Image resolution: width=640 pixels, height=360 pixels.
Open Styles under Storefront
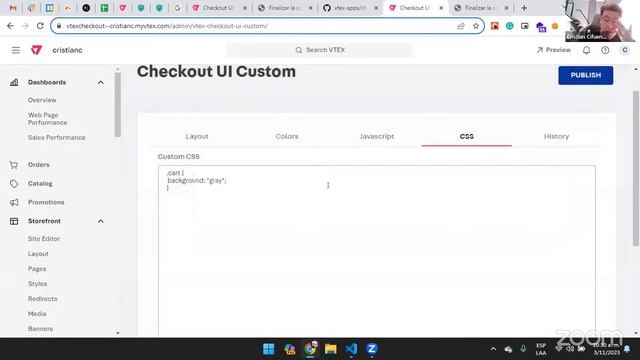(x=37, y=284)
